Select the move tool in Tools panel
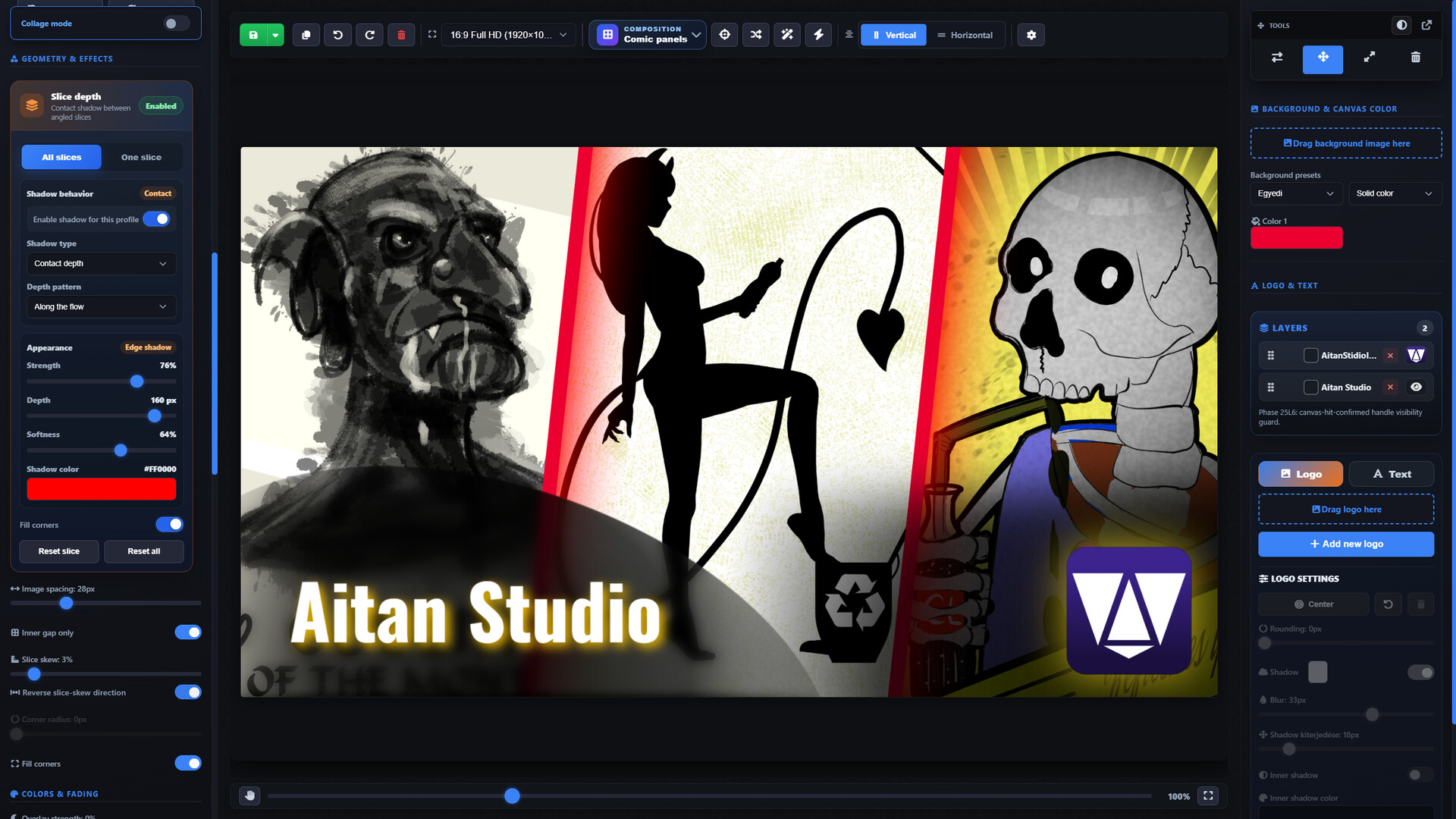The width and height of the screenshot is (1456, 819). pyautogui.click(x=1323, y=58)
